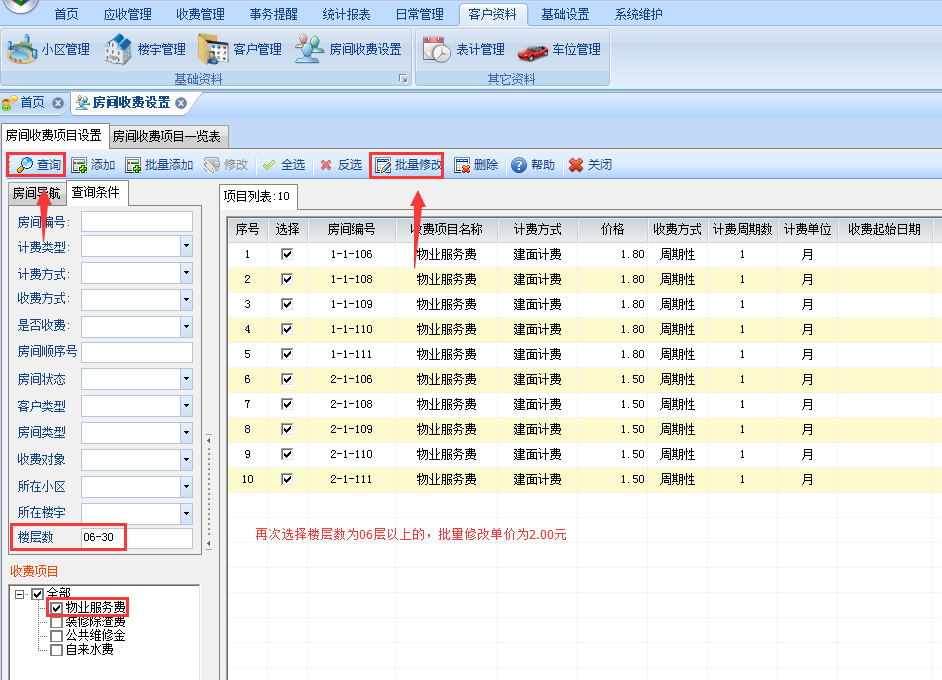Uncheck the row for room 2-1-111
Image resolution: width=942 pixels, height=680 pixels.
(x=287, y=479)
